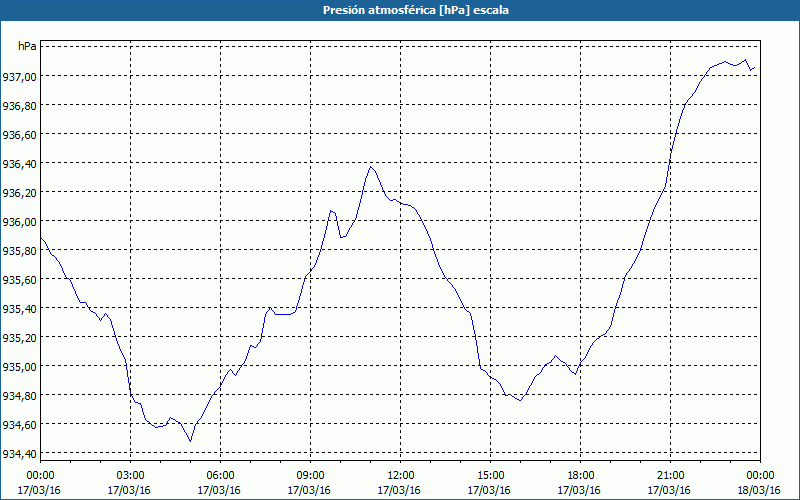Image resolution: width=800 pixels, height=500 pixels.
Task: Click the curve's peak near 11:00
Action: tap(371, 166)
